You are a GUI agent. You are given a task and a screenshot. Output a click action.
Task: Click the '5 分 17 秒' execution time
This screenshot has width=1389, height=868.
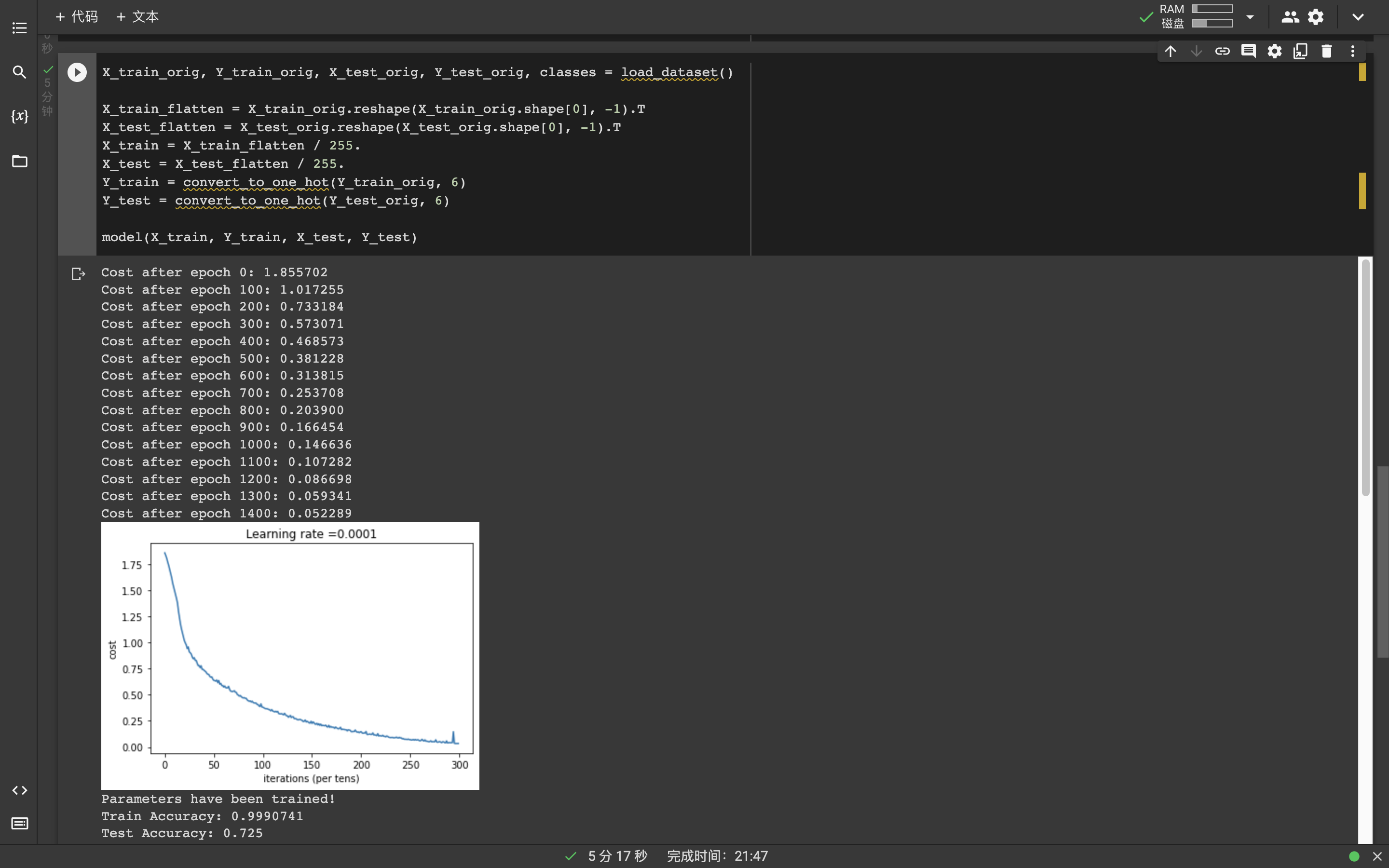618,856
